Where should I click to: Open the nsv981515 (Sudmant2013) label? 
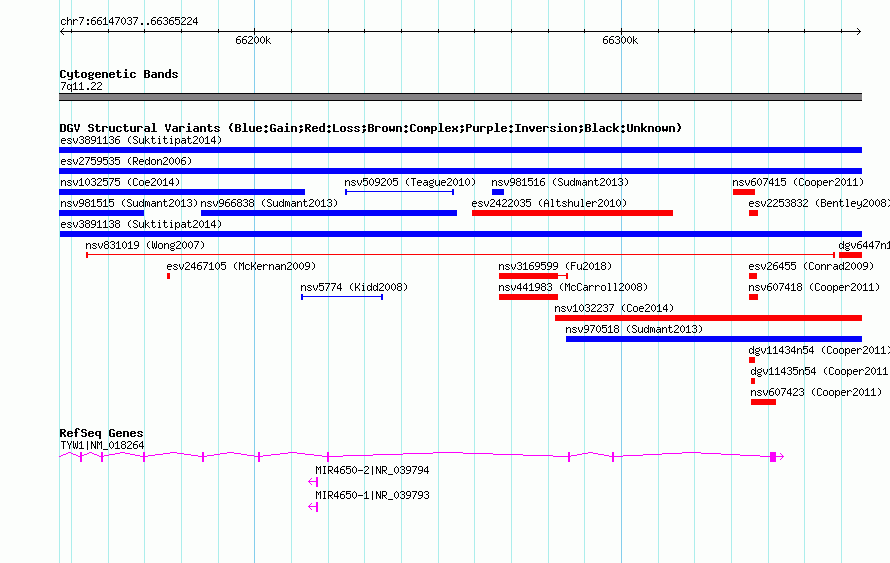(129, 203)
